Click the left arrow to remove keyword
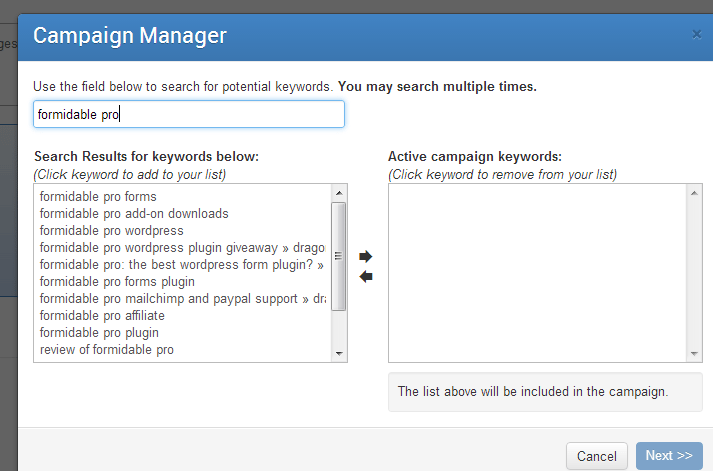This screenshot has width=713, height=471. pos(366,276)
